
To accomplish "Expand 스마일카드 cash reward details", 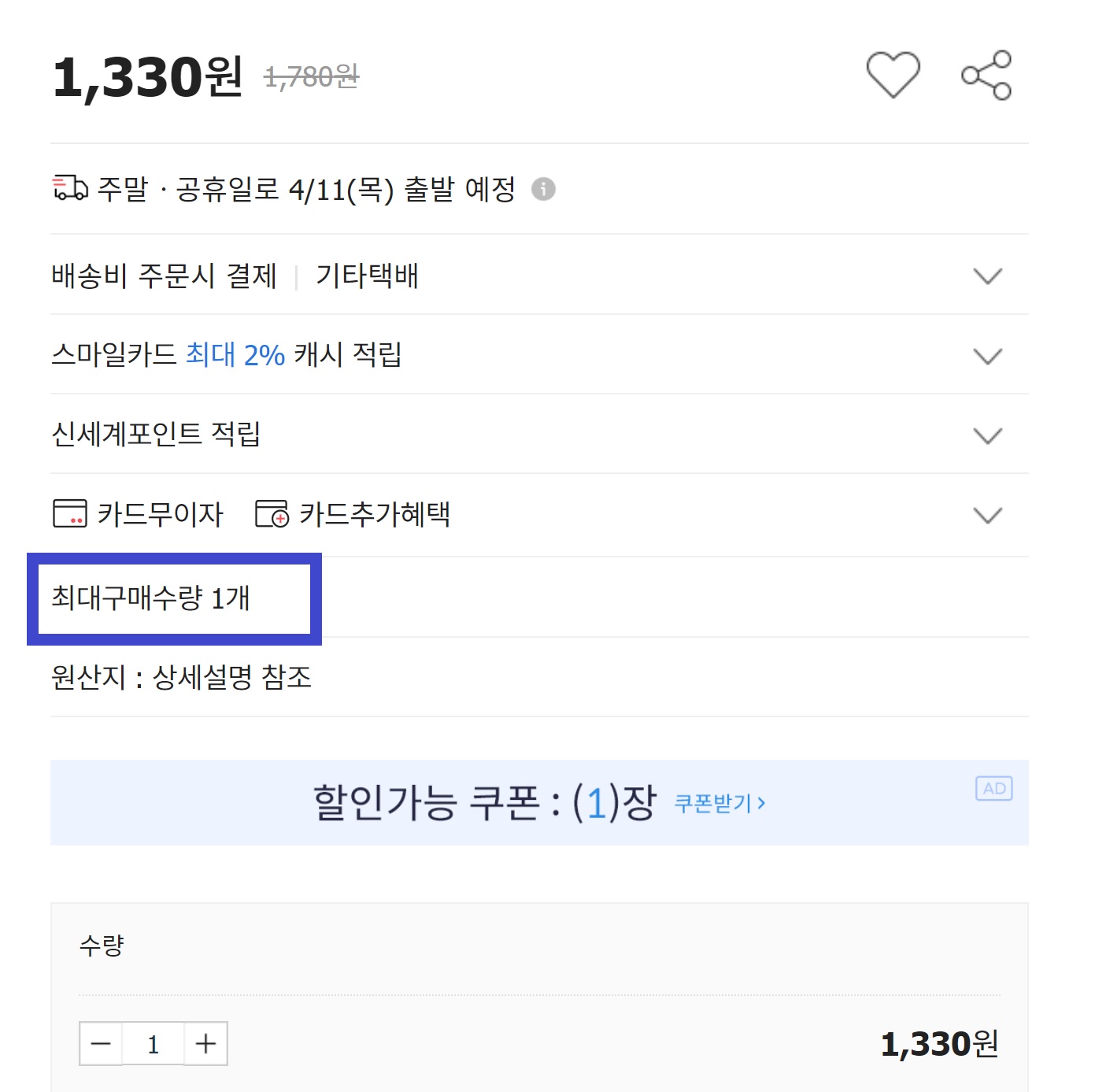I will click(x=987, y=356).
